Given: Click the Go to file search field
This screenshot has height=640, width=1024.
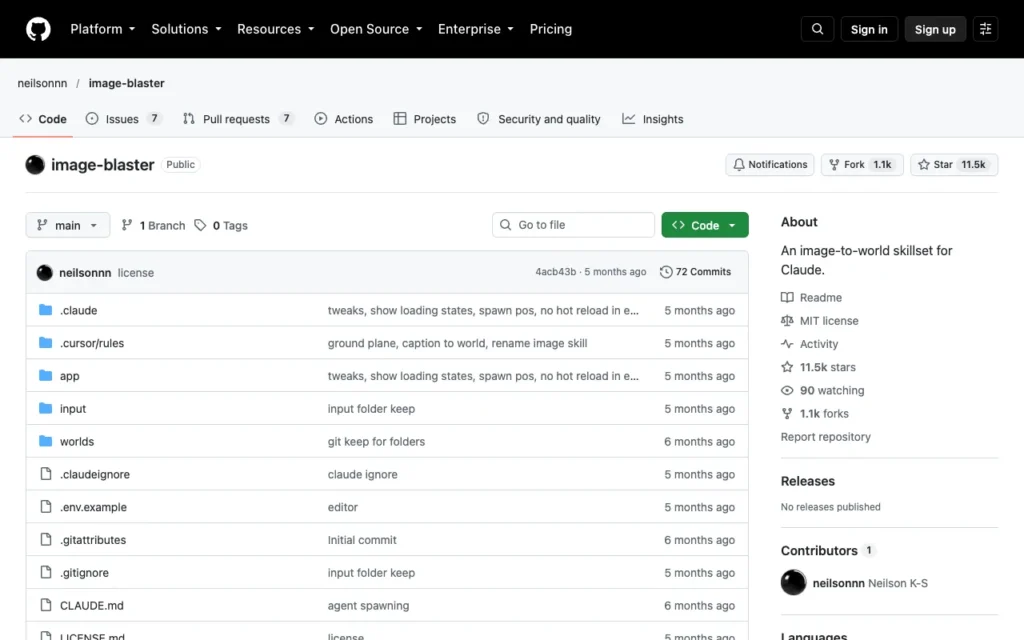Looking at the screenshot, I should point(573,225).
